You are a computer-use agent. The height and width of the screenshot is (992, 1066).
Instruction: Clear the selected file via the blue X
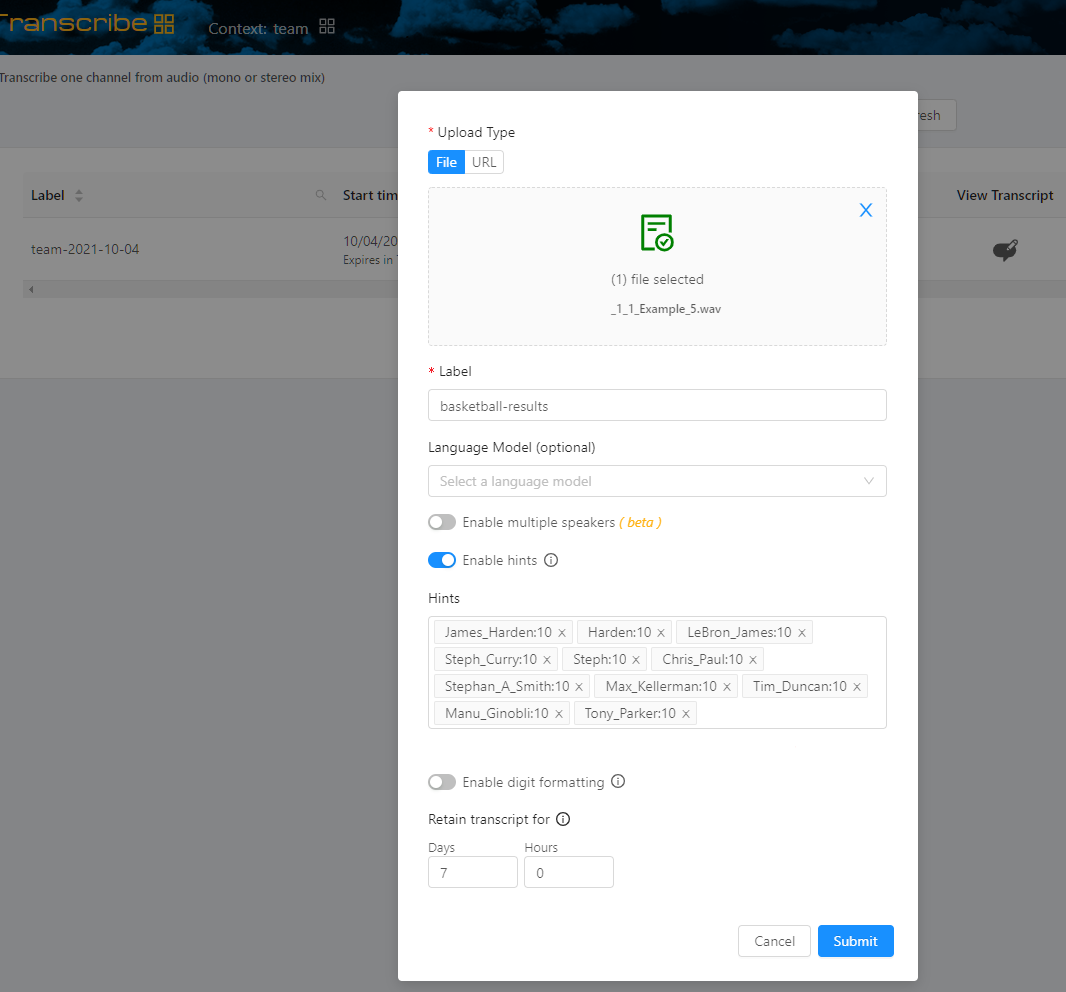(865, 210)
